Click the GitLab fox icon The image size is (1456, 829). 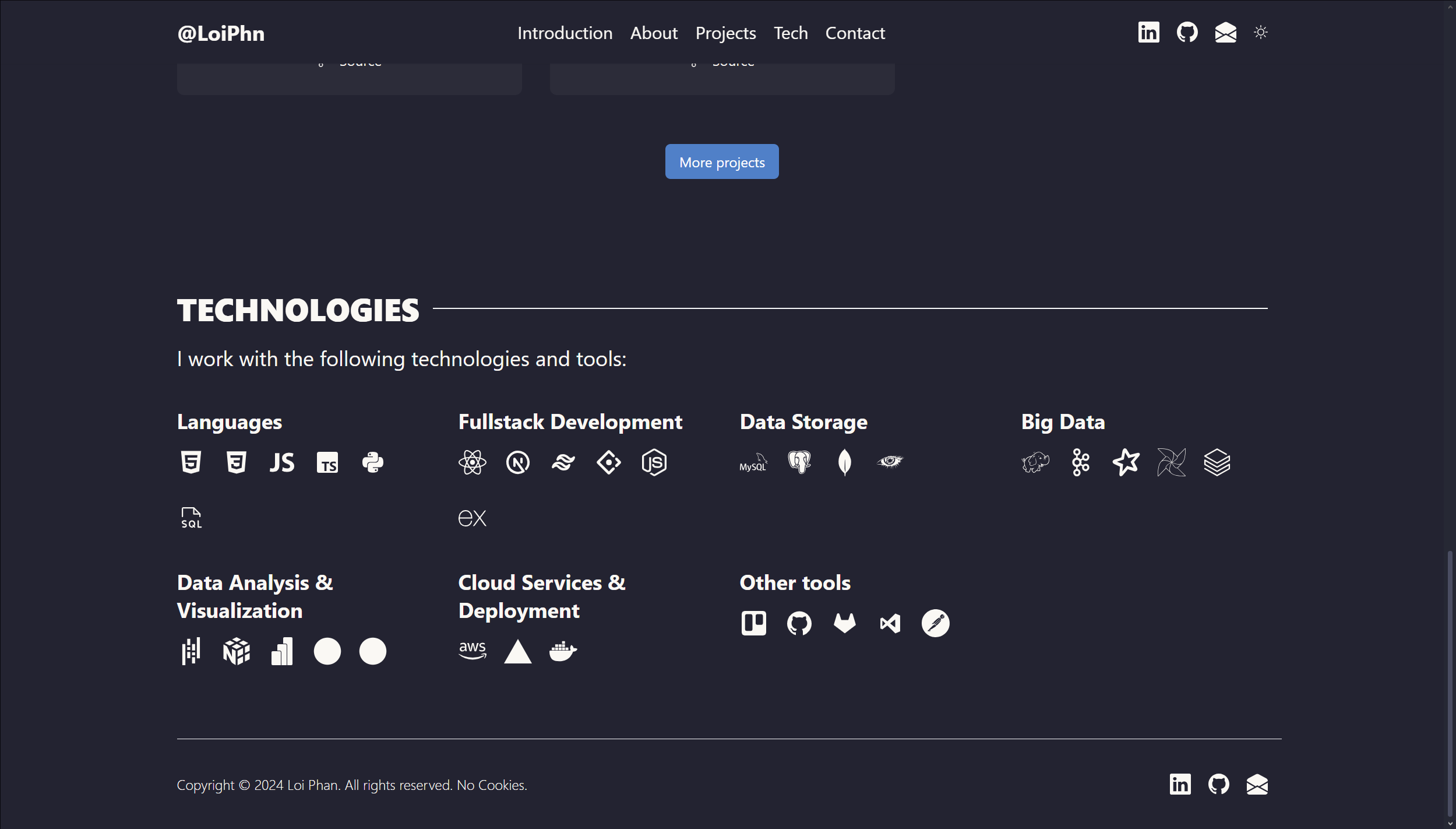[x=844, y=623]
